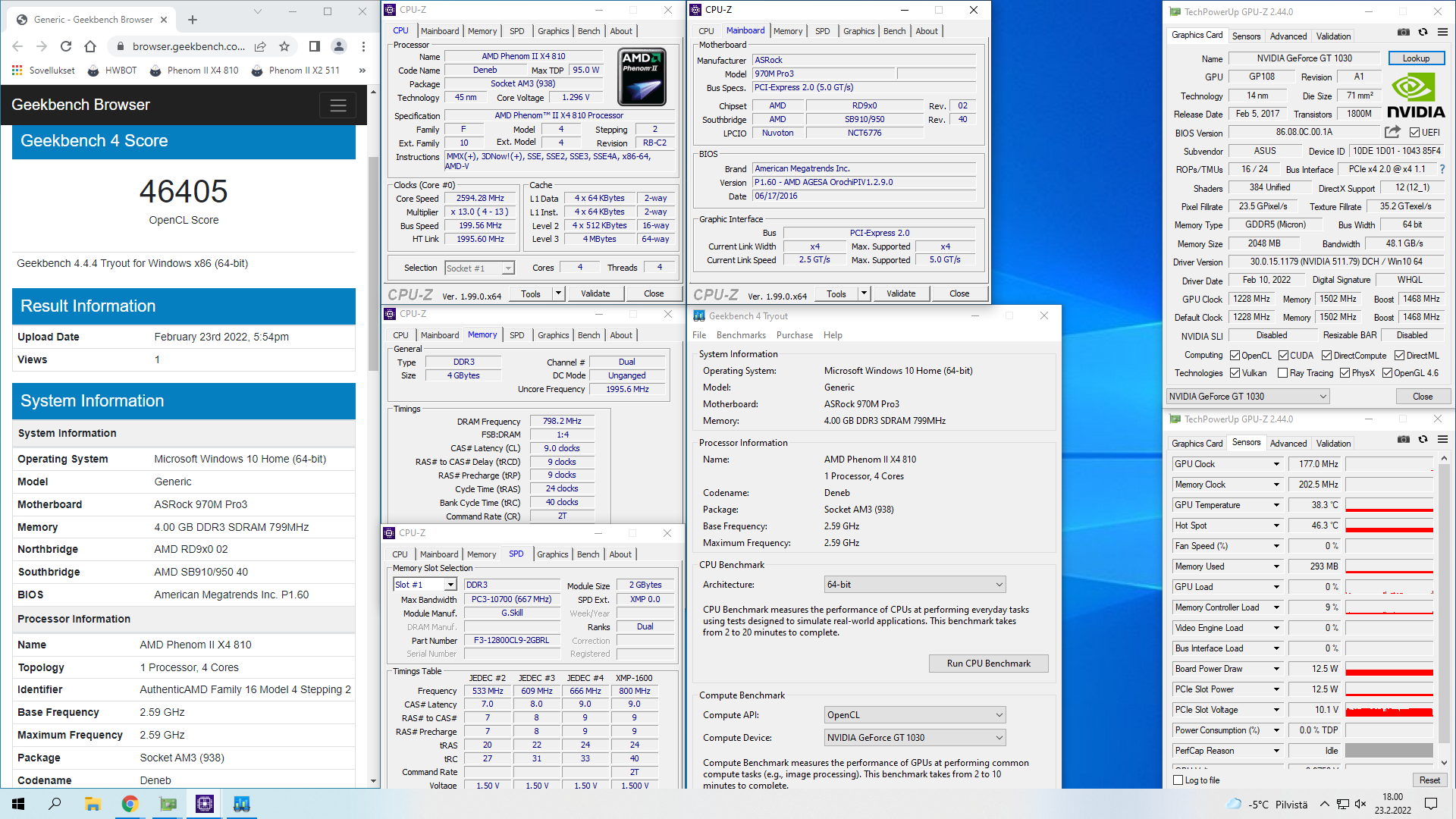Open HWBOT bookmark
1456x819 pixels.
click(112, 71)
